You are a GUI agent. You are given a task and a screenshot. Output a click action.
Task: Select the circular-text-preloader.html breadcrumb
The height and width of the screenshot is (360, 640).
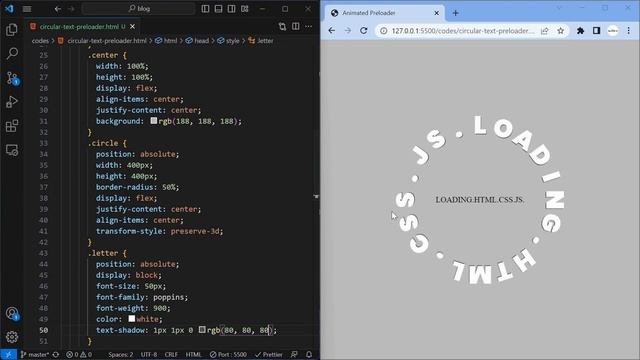[102, 41]
